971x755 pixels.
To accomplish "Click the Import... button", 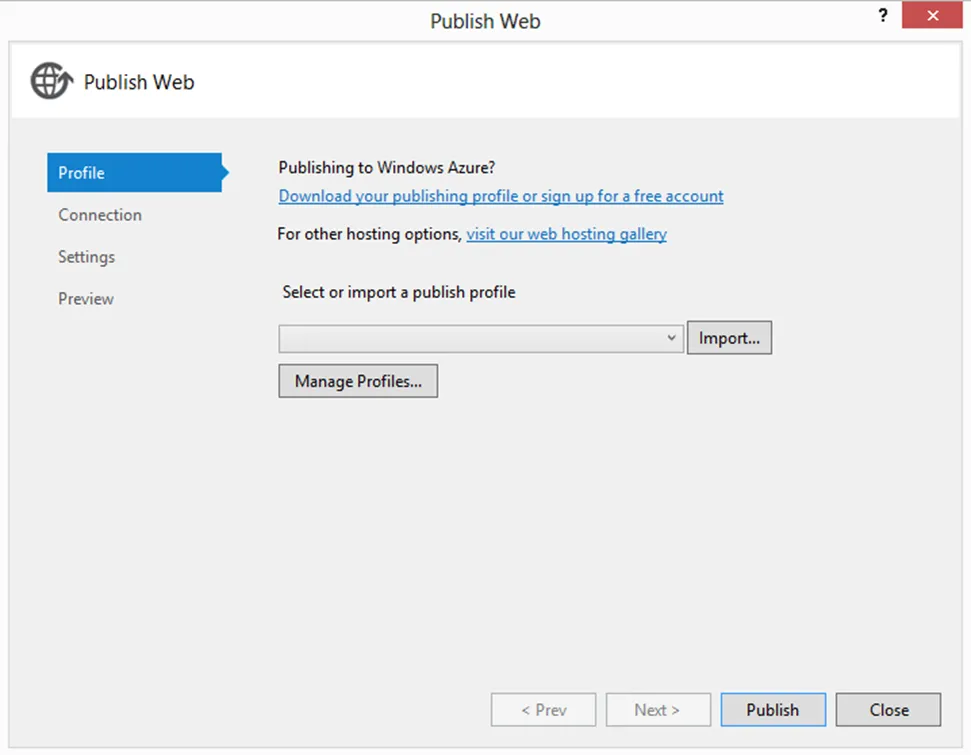I will pyautogui.click(x=729, y=338).
